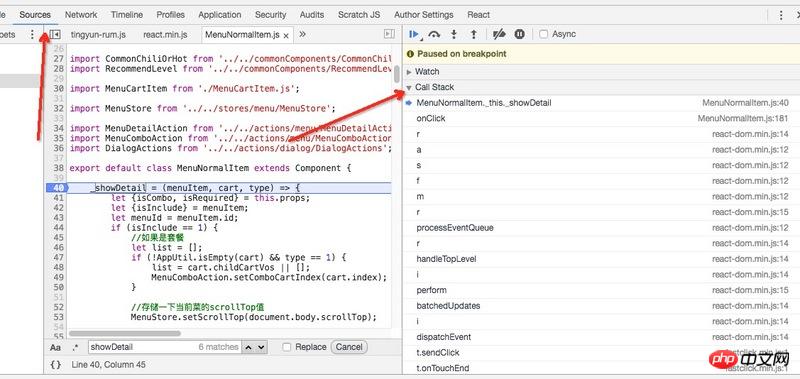Select the f stack frame
The image size is (800, 379).
pyautogui.click(x=601, y=181)
